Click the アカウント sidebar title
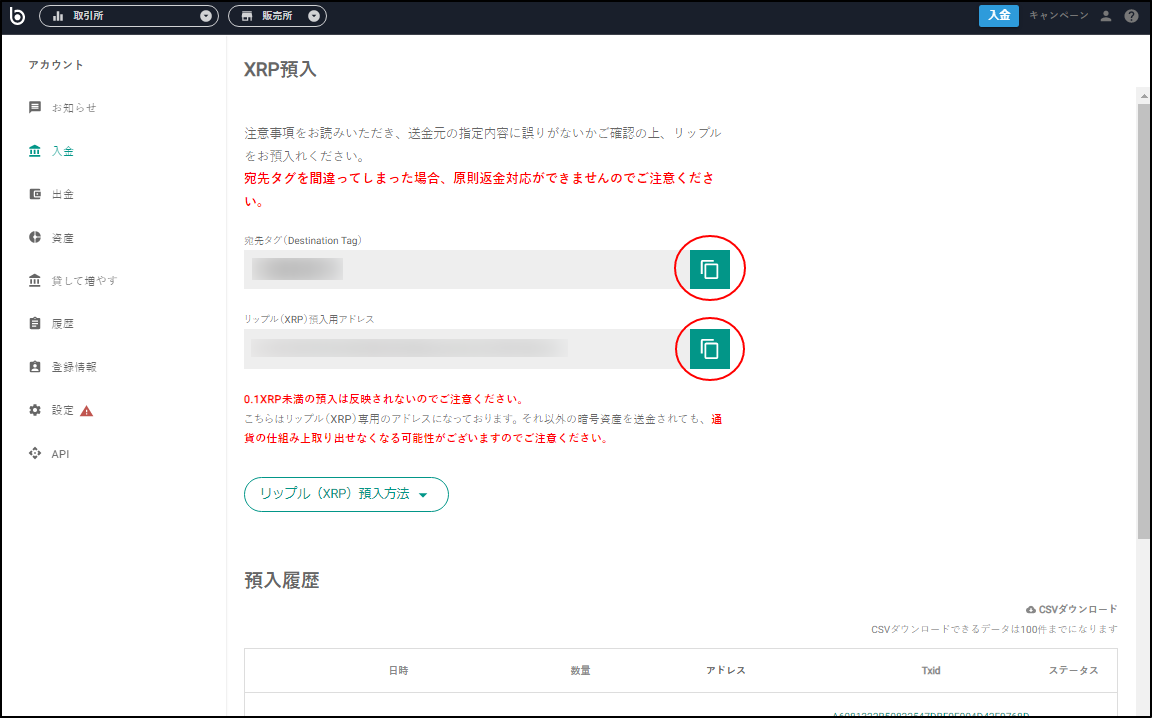1152x718 pixels. 56,65
